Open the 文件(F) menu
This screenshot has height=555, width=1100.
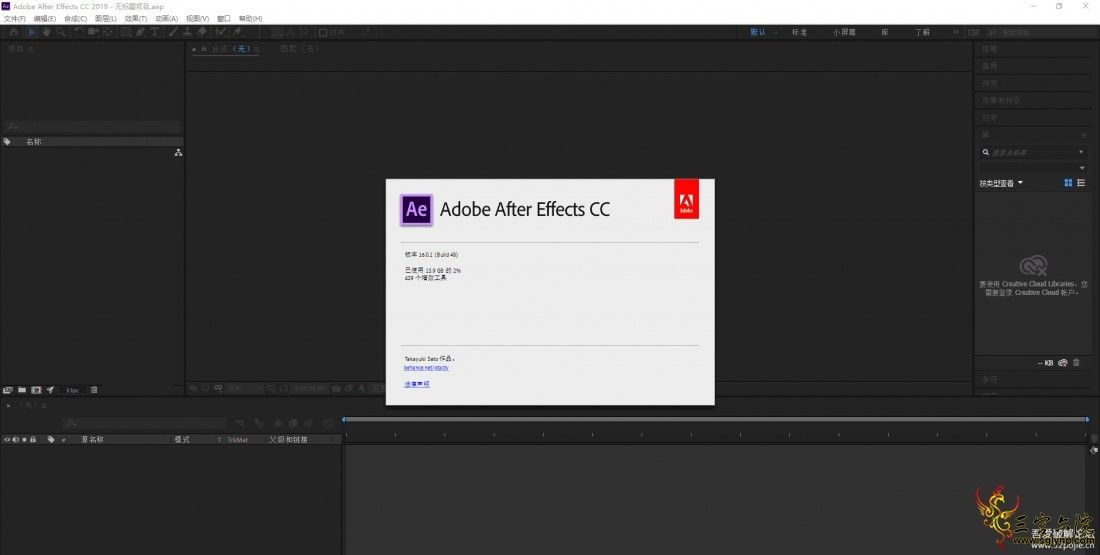point(15,19)
